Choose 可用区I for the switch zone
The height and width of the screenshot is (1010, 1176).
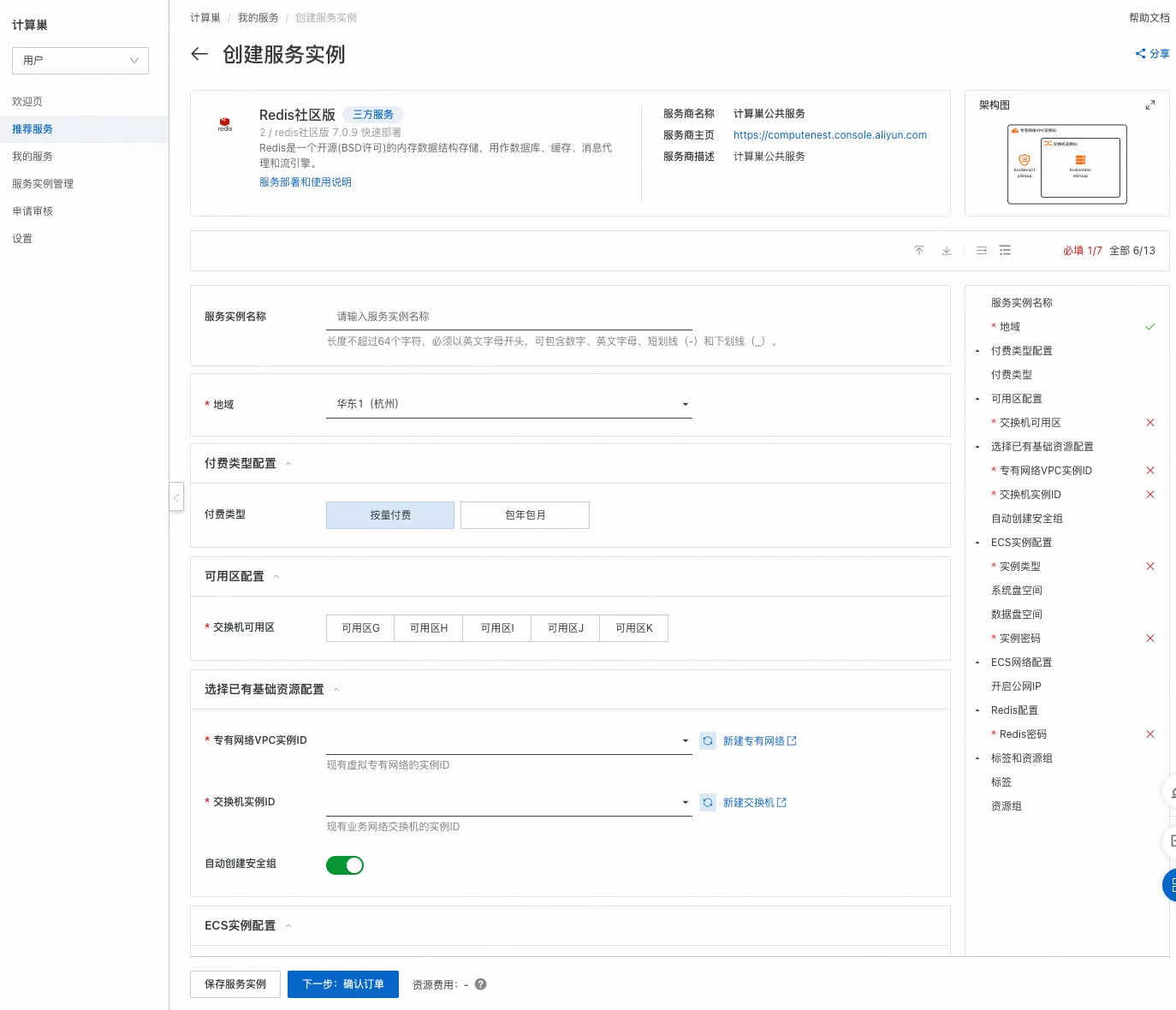pyautogui.click(x=497, y=628)
